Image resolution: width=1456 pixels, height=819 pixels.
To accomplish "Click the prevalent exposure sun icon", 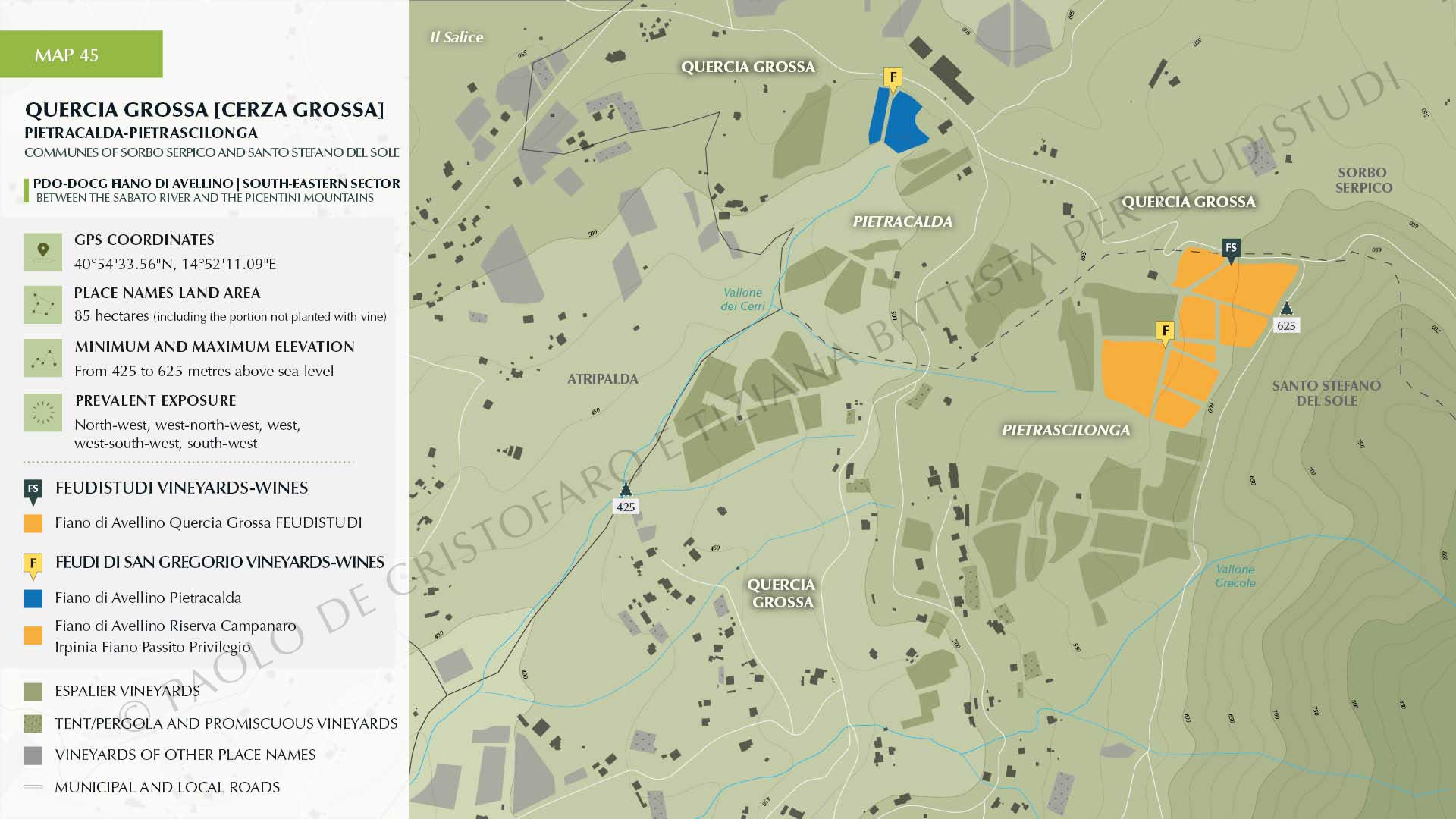I will click(x=42, y=412).
